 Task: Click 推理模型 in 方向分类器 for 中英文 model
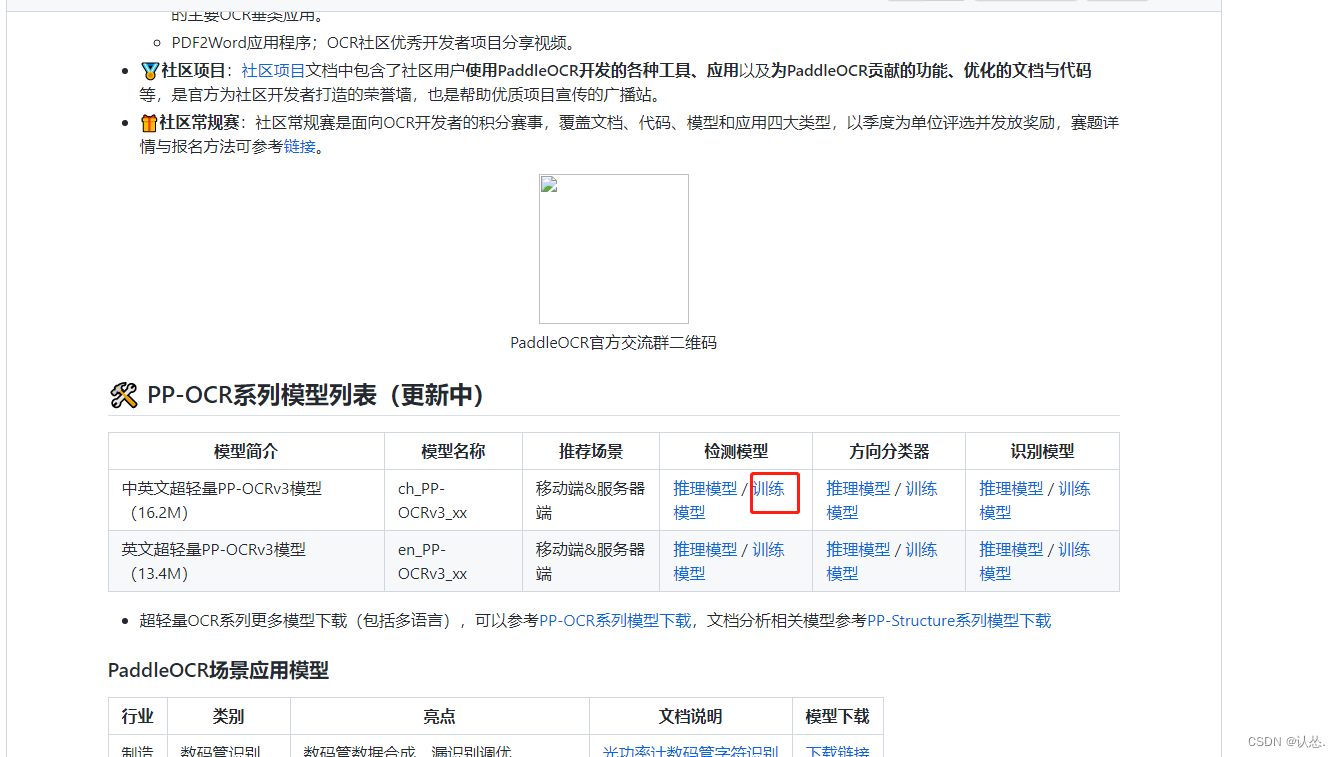click(858, 488)
